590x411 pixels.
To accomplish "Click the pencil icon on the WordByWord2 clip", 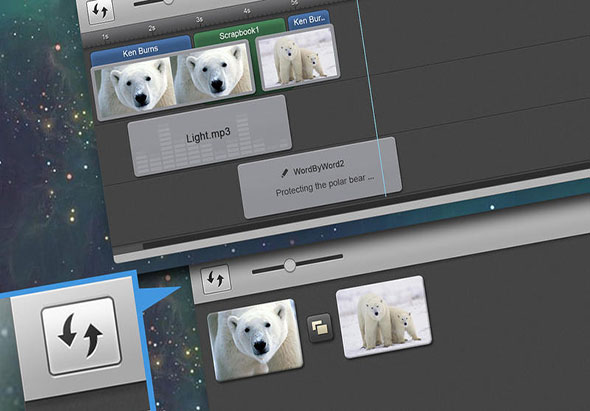I will [284, 173].
